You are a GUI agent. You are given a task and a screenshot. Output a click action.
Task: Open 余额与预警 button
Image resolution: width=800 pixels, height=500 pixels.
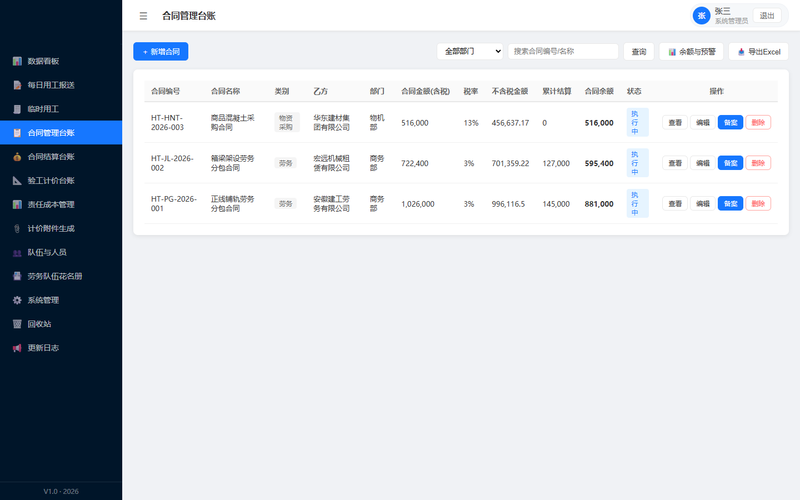click(x=691, y=52)
